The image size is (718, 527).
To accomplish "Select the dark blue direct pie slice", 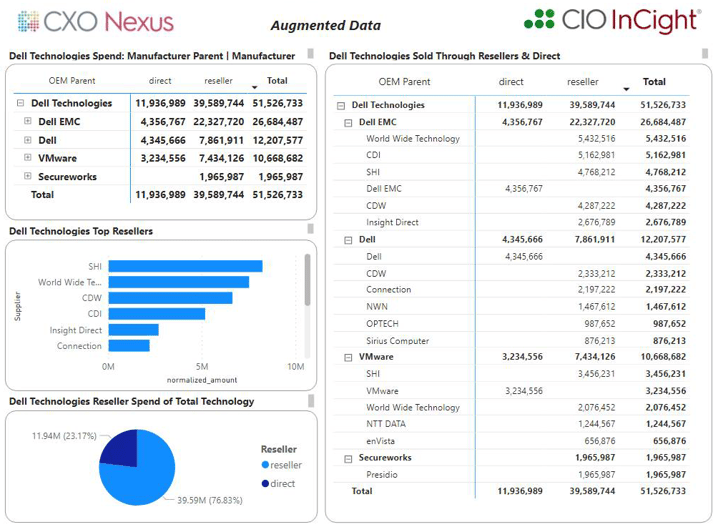I will 120,450.
